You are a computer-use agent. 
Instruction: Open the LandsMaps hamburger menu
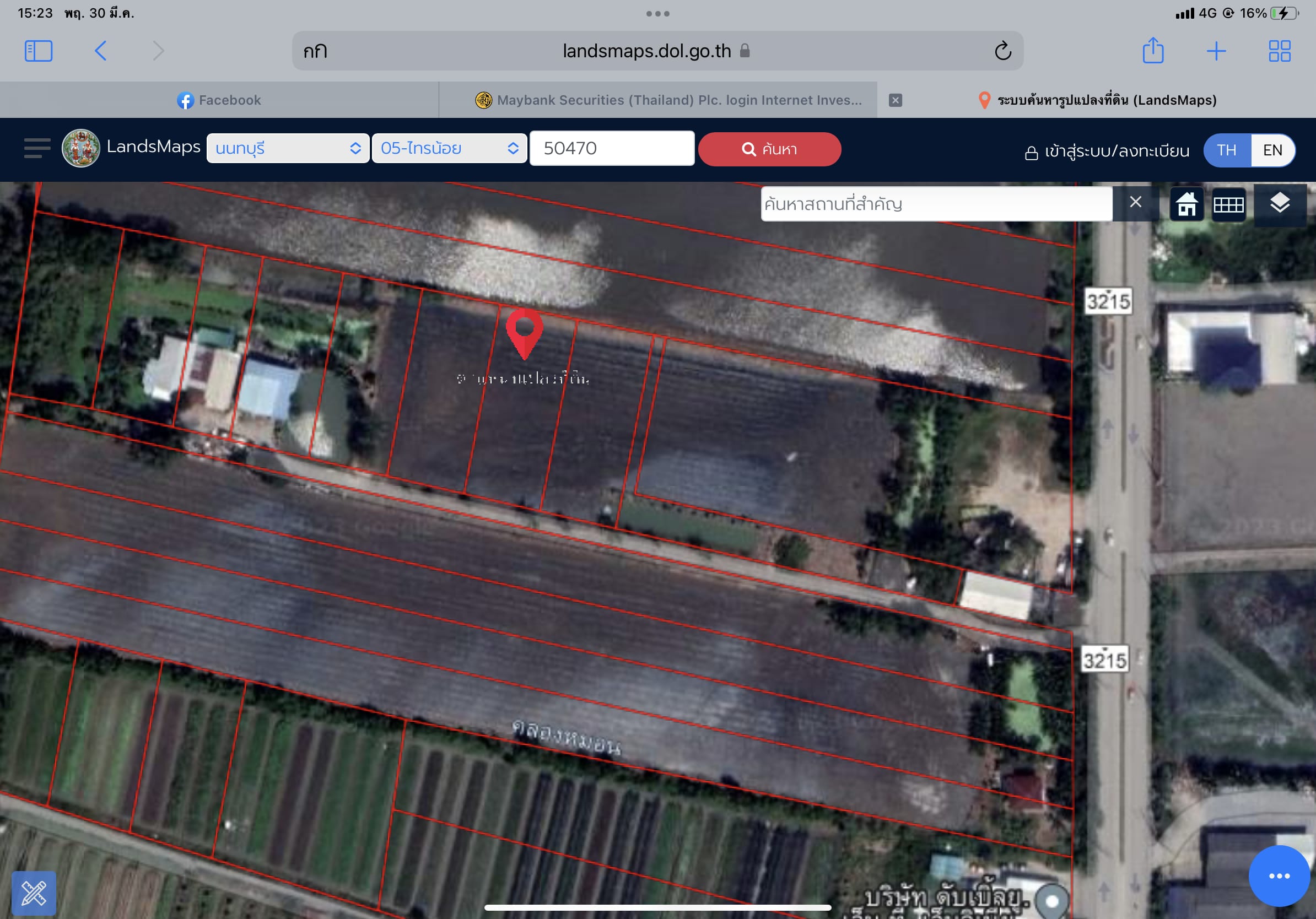[x=37, y=148]
